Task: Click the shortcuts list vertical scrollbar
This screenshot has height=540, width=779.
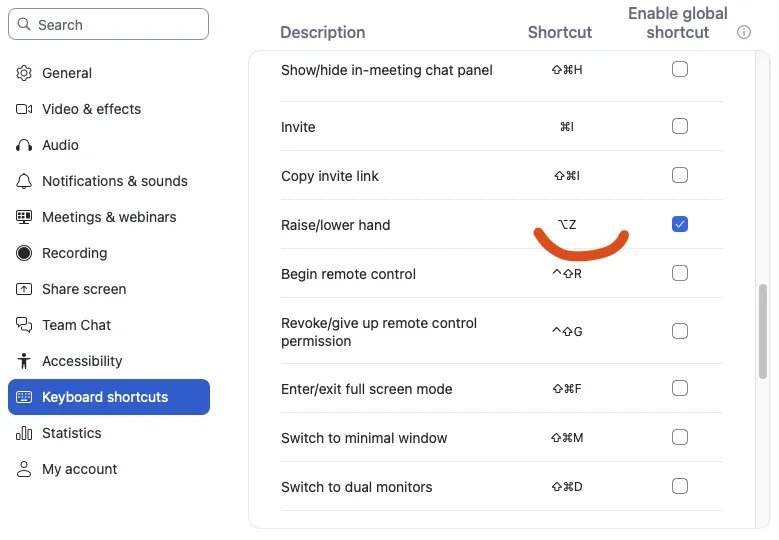Action: 764,330
